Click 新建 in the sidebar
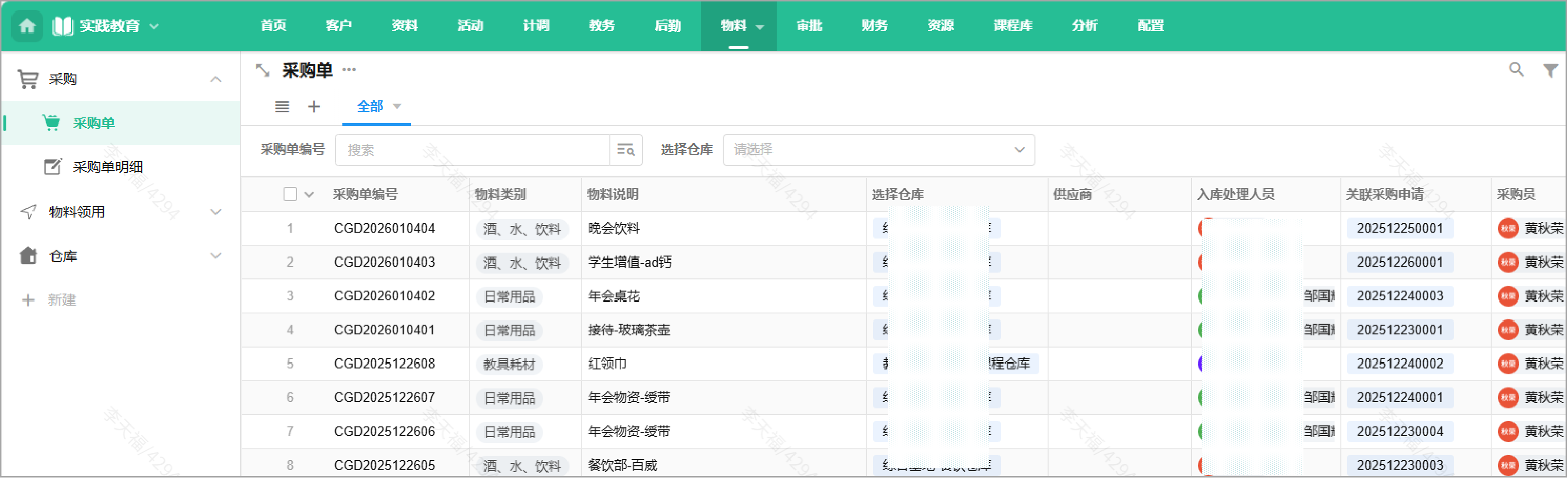The image size is (1568, 478). click(x=61, y=299)
